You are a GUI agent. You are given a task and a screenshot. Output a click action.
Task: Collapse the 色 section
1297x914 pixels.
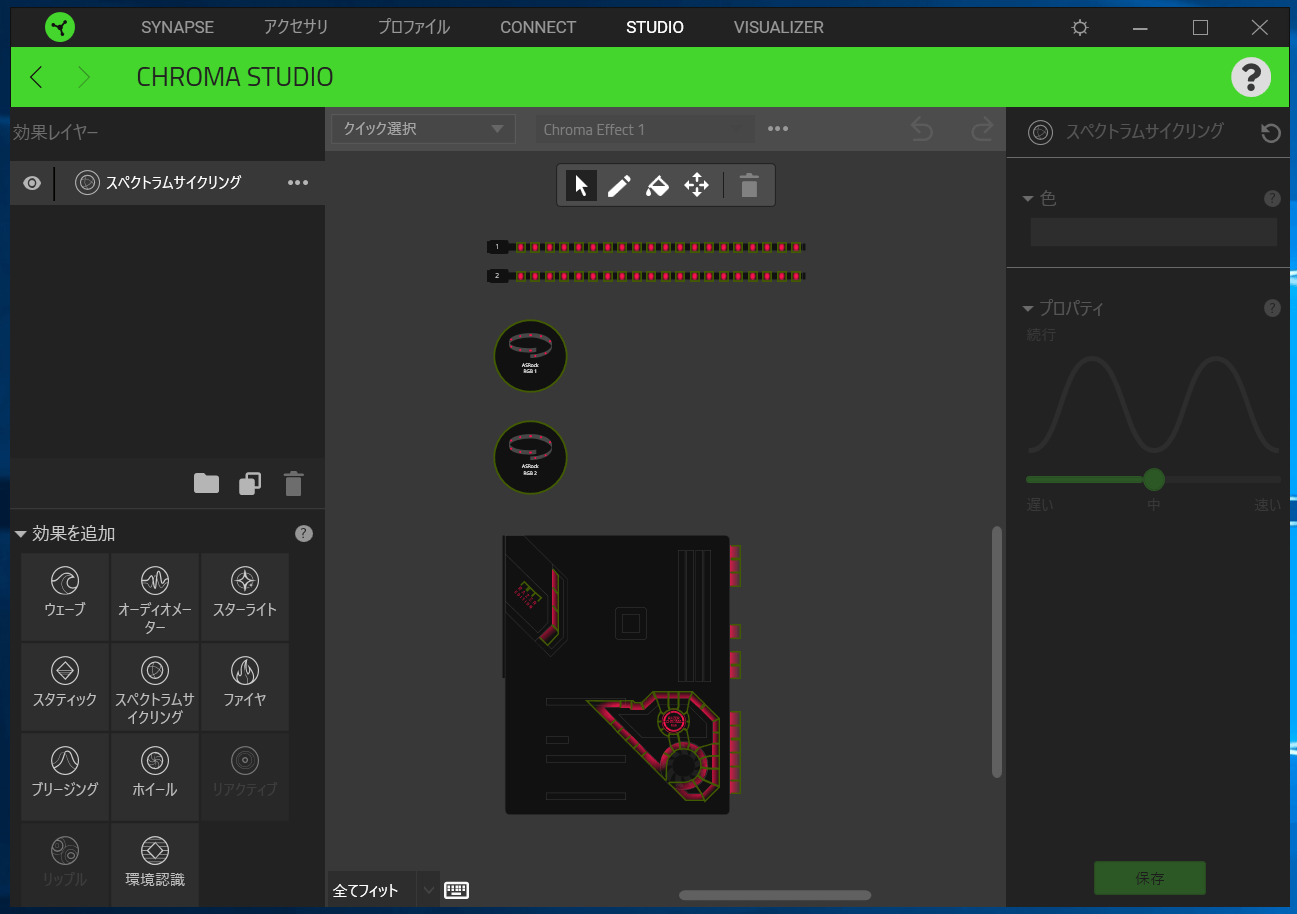point(1028,198)
